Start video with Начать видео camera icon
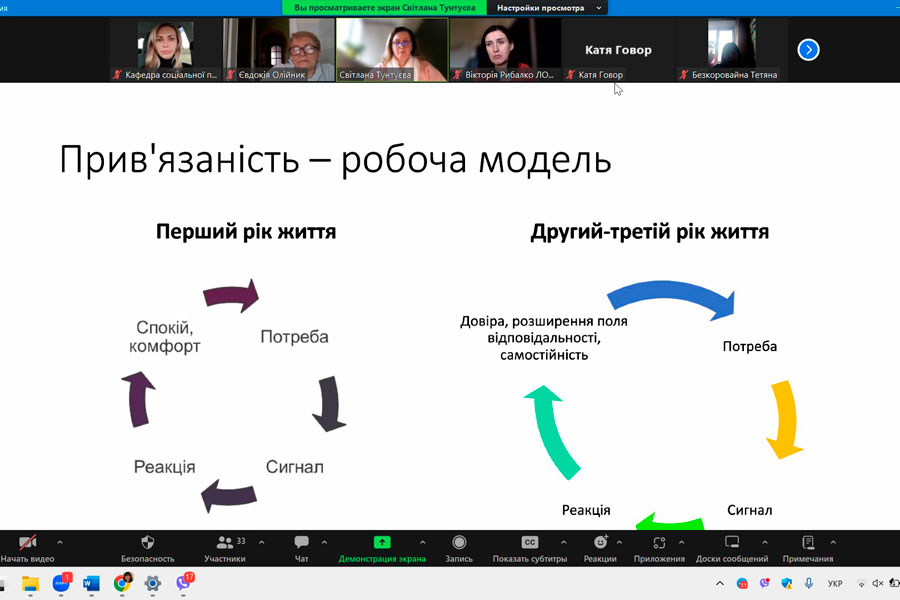The height and width of the screenshot is (600, 900). [28, 542]
